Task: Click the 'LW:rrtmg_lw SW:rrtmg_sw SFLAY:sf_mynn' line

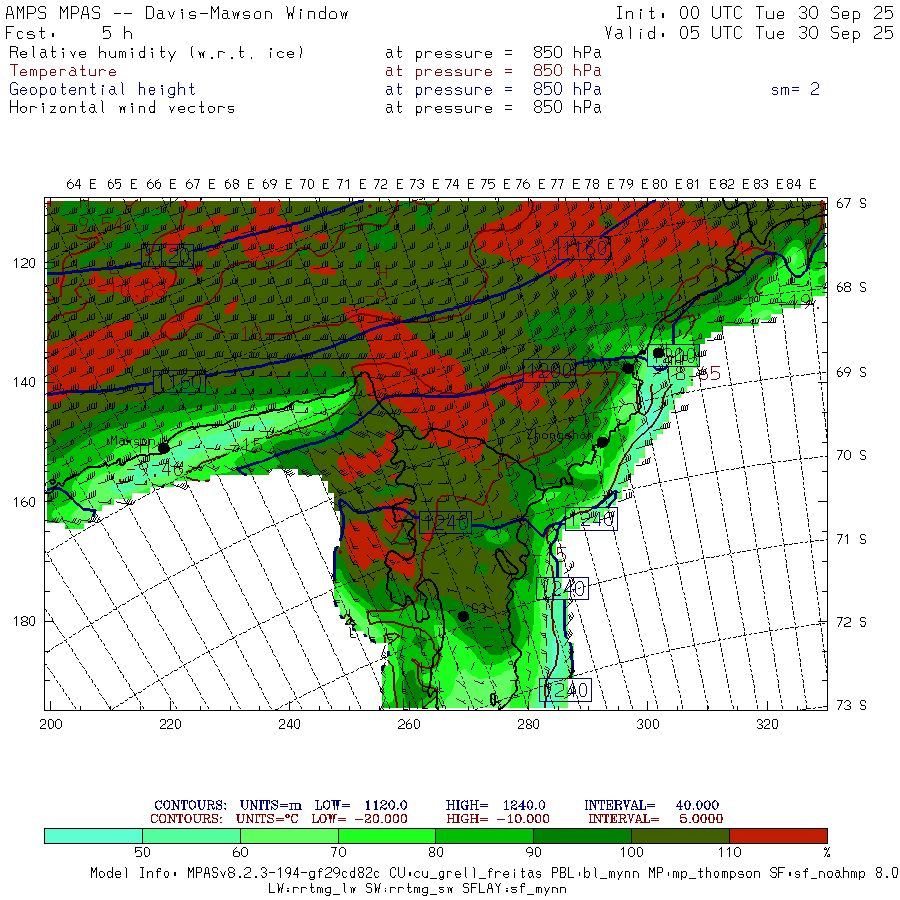Action: [x=417, y=889]
